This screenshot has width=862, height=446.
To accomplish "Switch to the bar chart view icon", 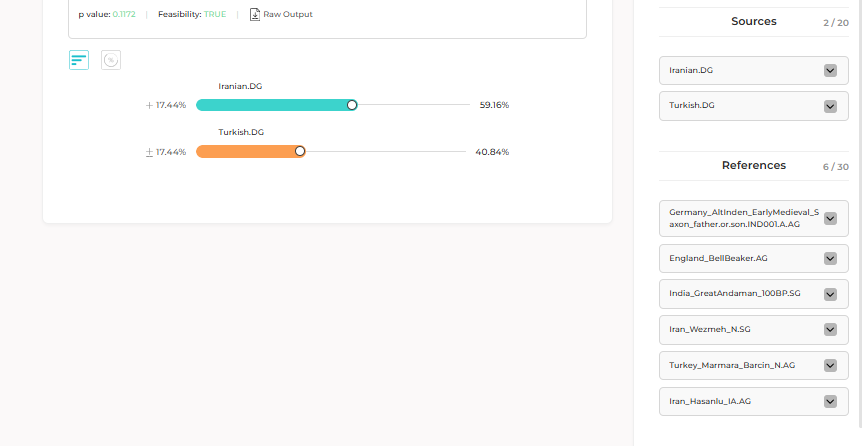I will (79, 60).
